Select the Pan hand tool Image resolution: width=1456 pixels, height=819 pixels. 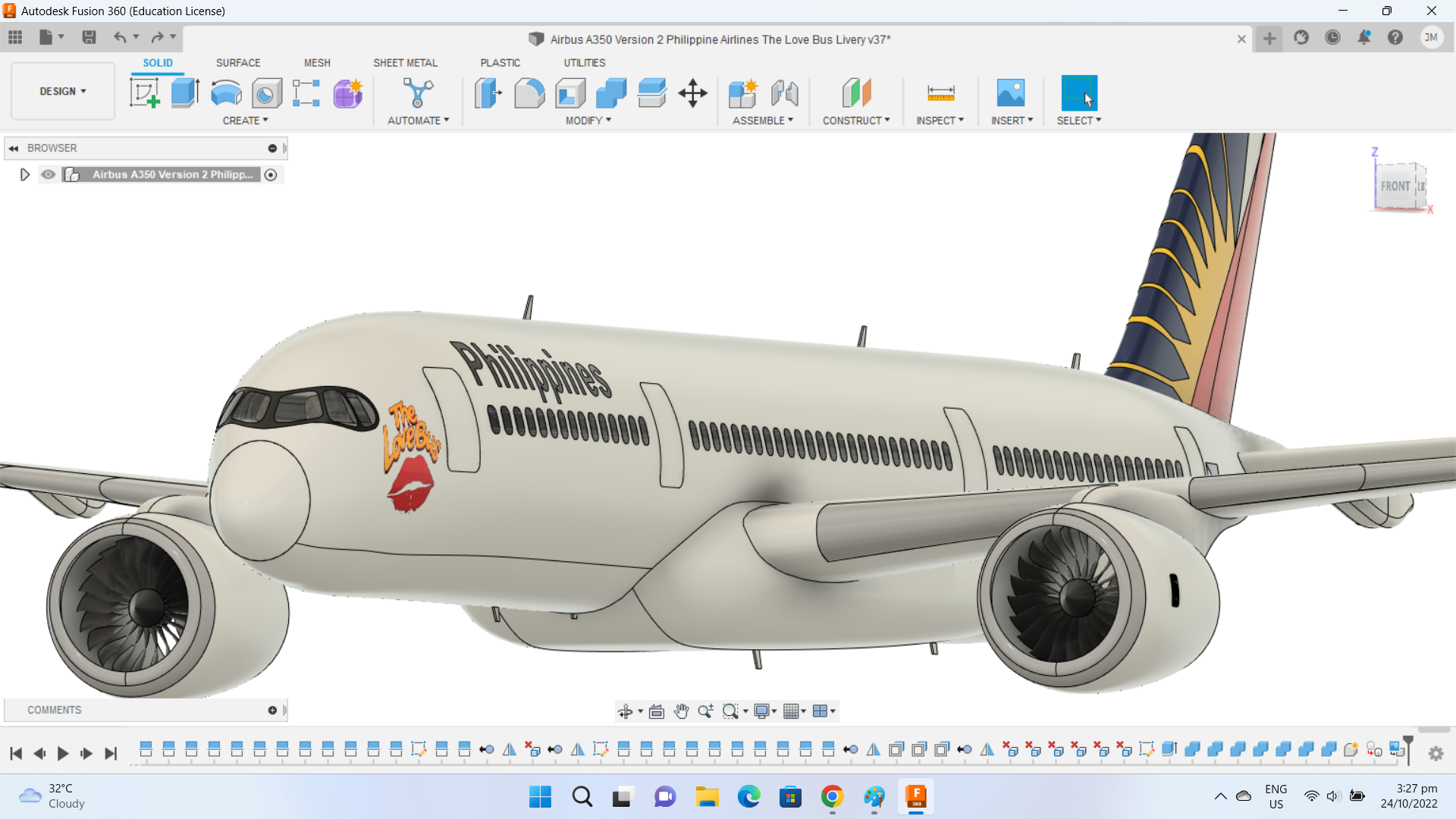click(x=681, y=711)
